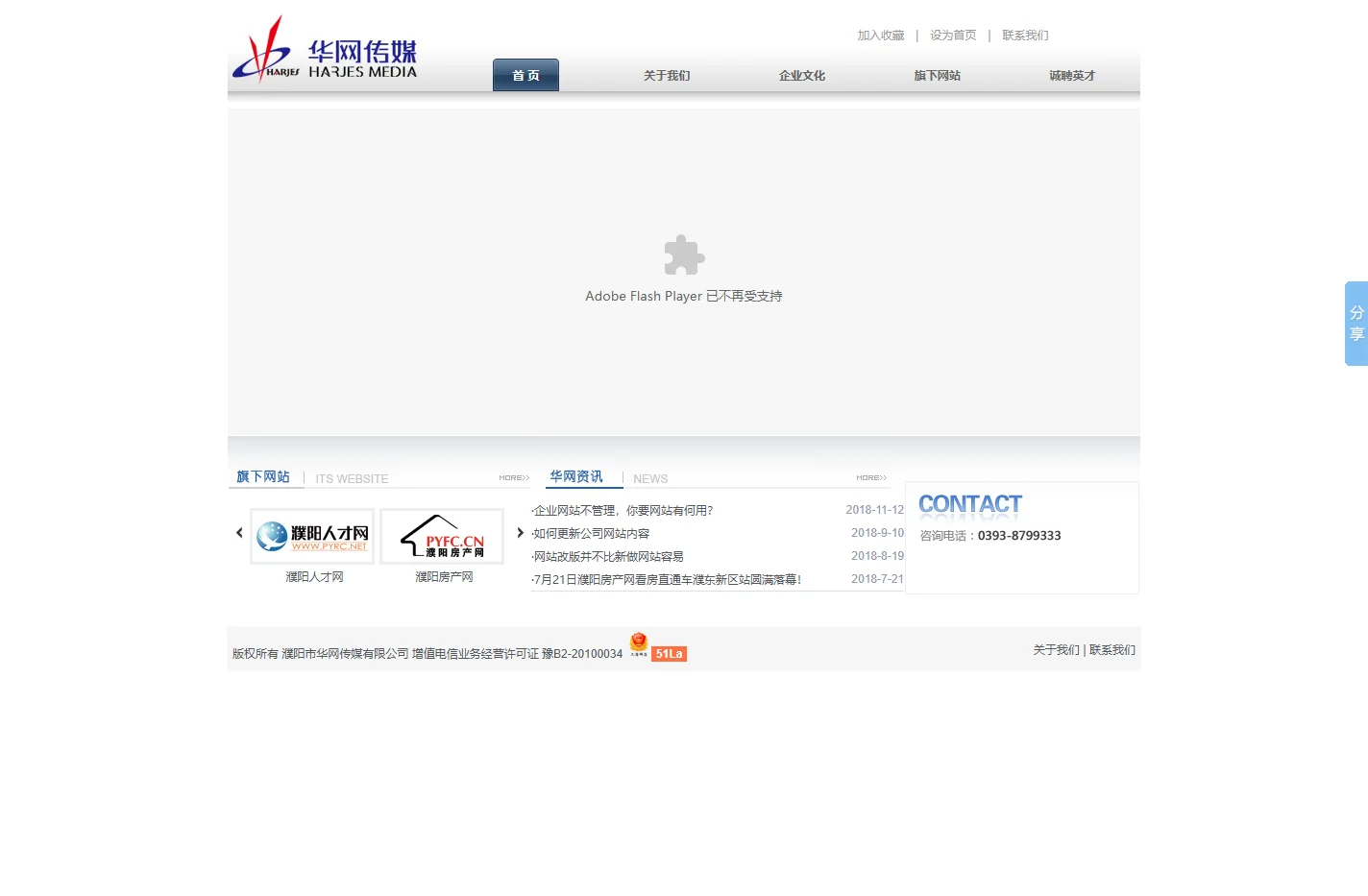1368x896 pixels.
Task: Open the 关于我们 menu item
Action: [x=667, y=76]
